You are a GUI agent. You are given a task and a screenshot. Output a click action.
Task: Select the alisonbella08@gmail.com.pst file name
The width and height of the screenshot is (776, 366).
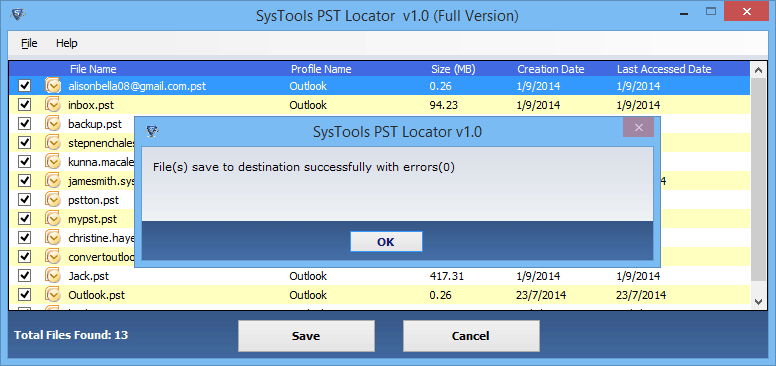point(137,86)
